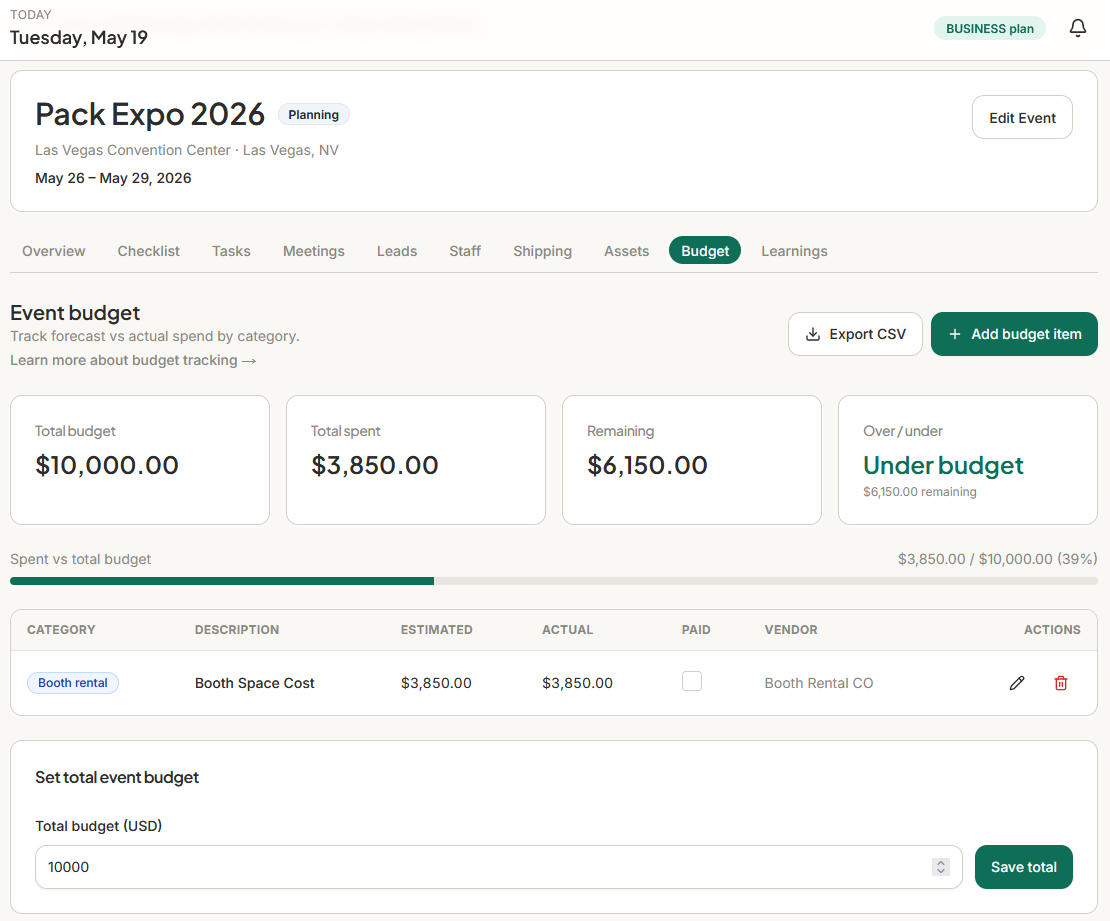Click the Pack Expo 2026 title

coord(150,114)
